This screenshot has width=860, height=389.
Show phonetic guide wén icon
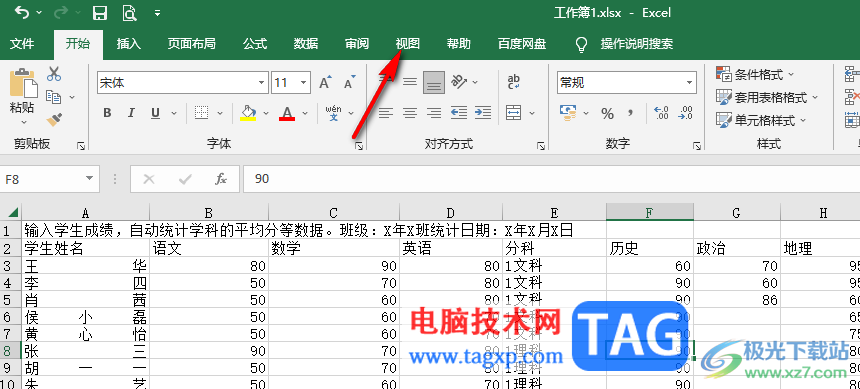[333, 113]
